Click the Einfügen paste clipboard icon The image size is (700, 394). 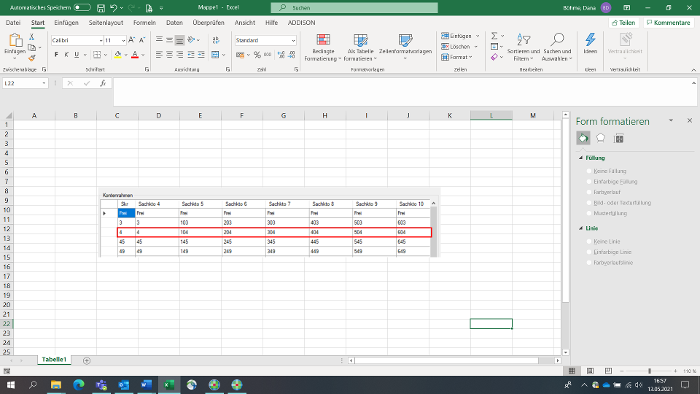[x=15, y=40]
